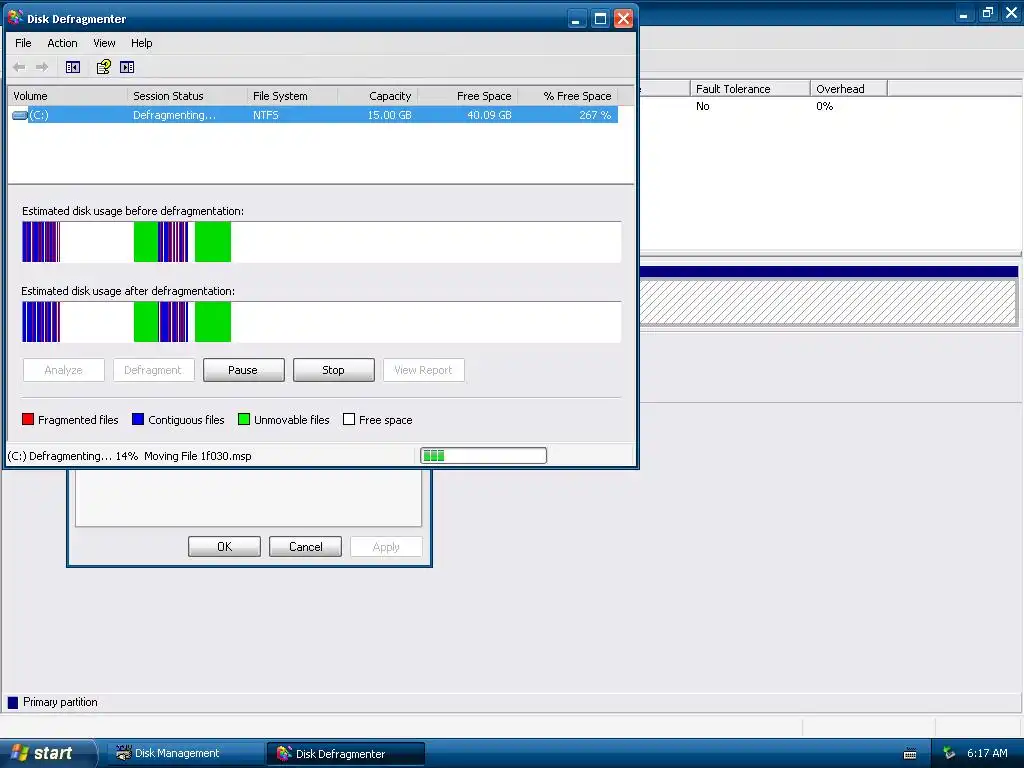Click the View Report button

pyautogui.click(x=424, y=370)
